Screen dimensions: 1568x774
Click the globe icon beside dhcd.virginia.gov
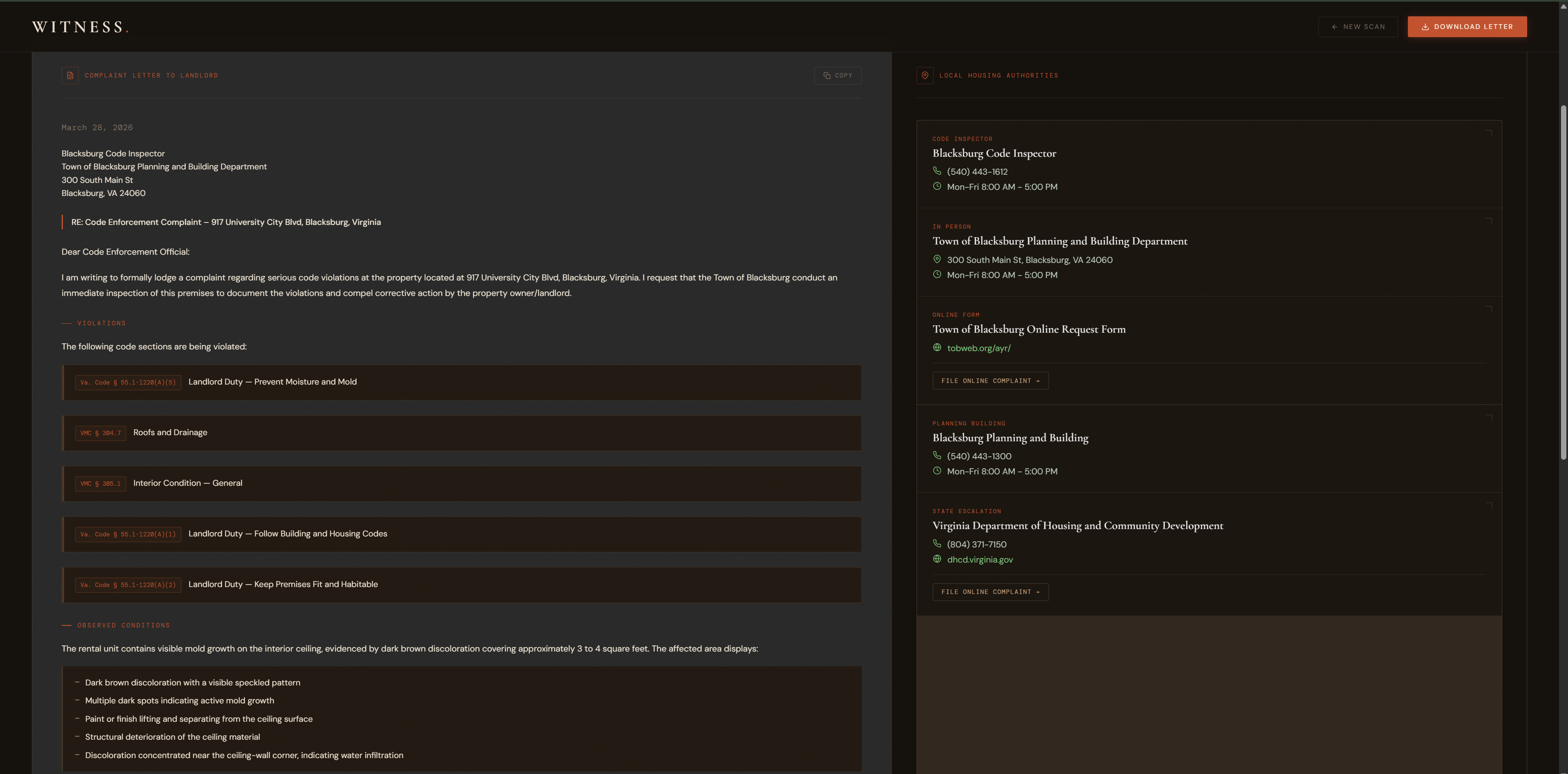click(937, 558)
